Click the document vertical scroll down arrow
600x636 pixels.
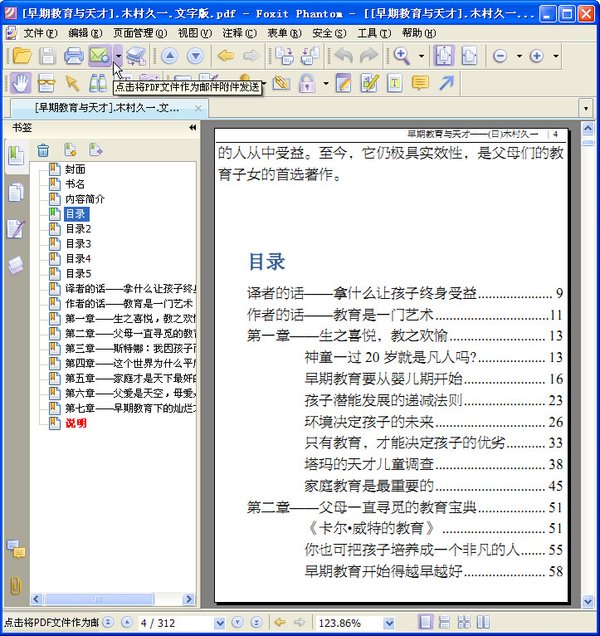(x=588, y=601)
